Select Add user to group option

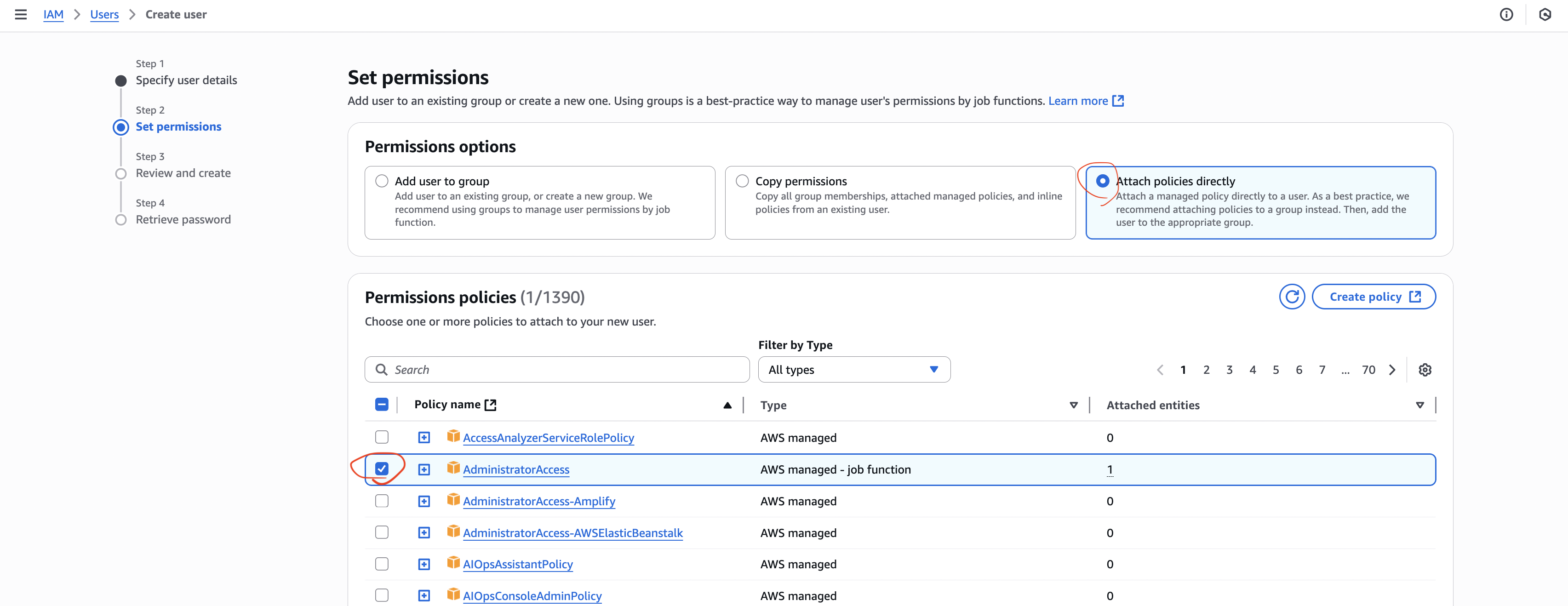click(x=382, y=181)
